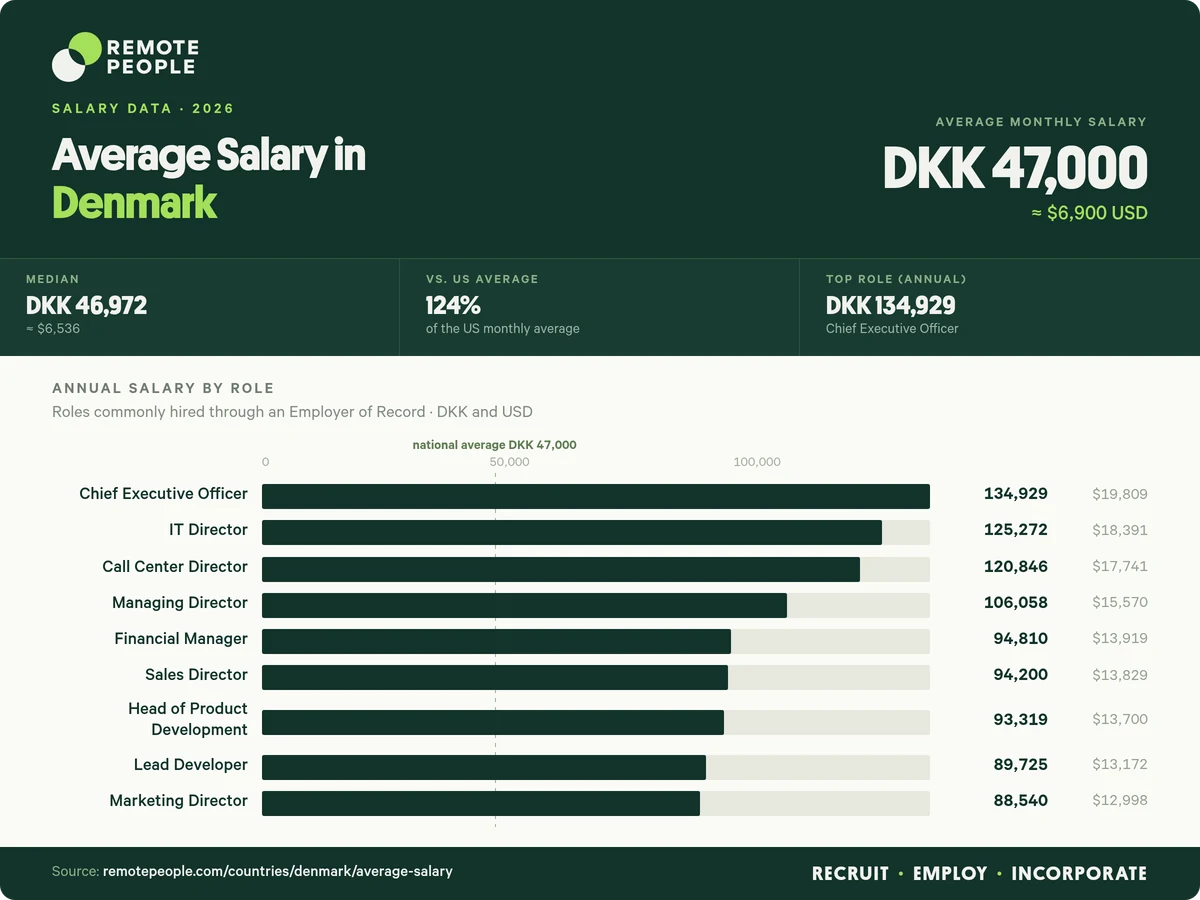Click the 'Sales Director' row label

tap(196, 674)
